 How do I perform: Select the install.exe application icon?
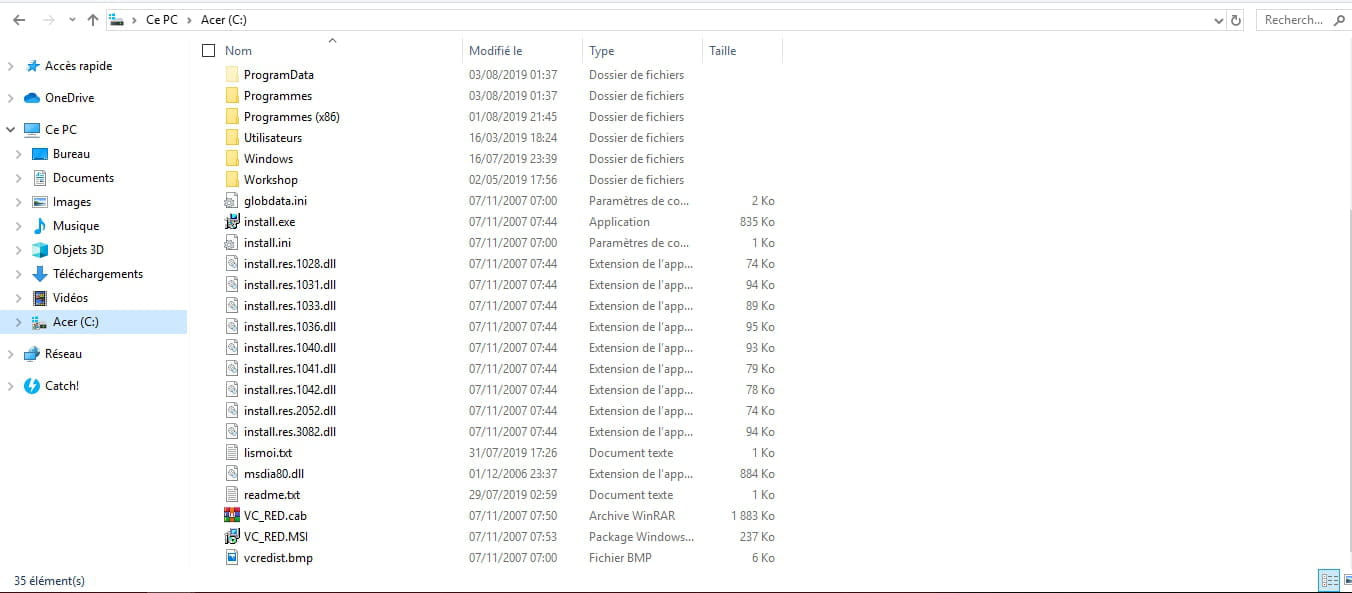coord(232,222)
